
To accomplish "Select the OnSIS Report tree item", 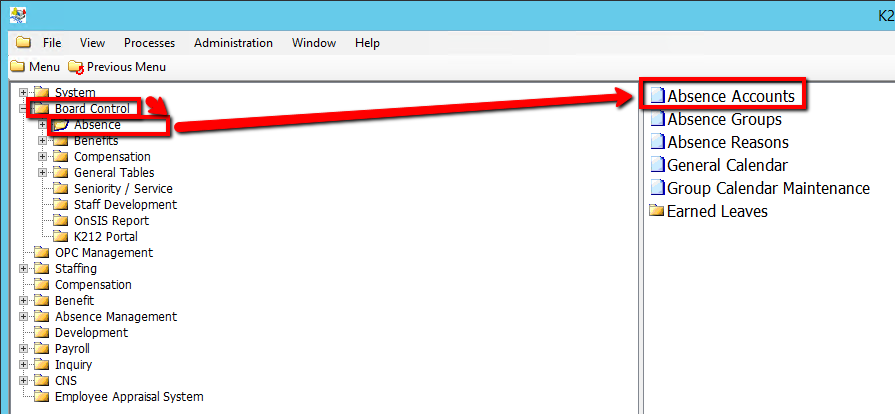I will click(111, 221).
